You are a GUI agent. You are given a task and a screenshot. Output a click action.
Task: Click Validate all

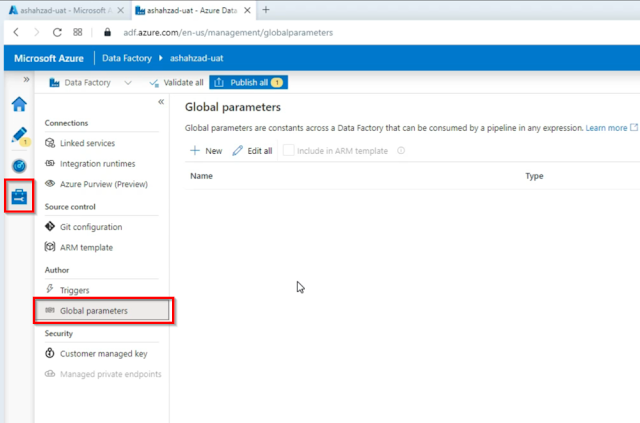[176, 83]
